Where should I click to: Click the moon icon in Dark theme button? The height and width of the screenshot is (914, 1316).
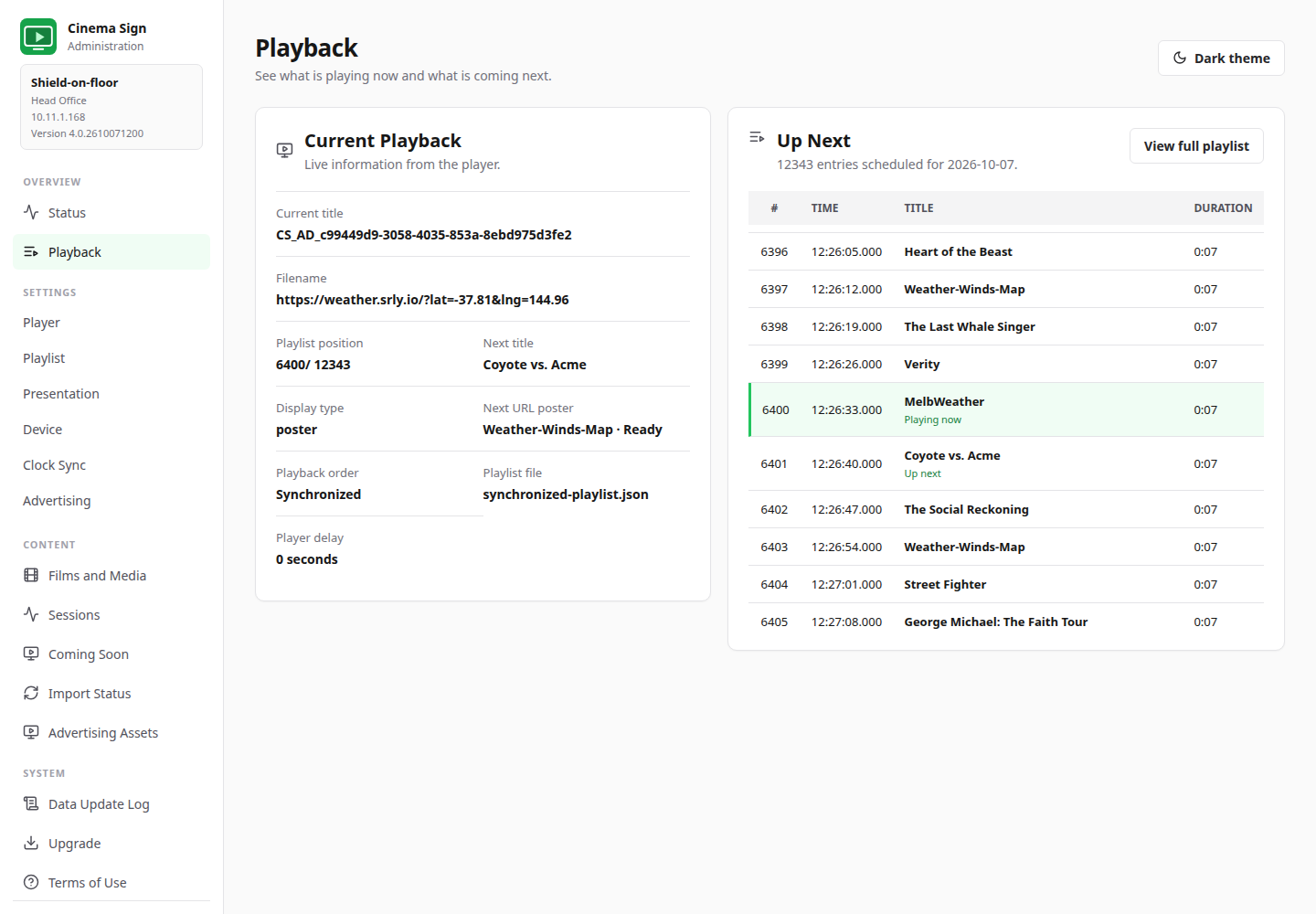(1180, 58)
